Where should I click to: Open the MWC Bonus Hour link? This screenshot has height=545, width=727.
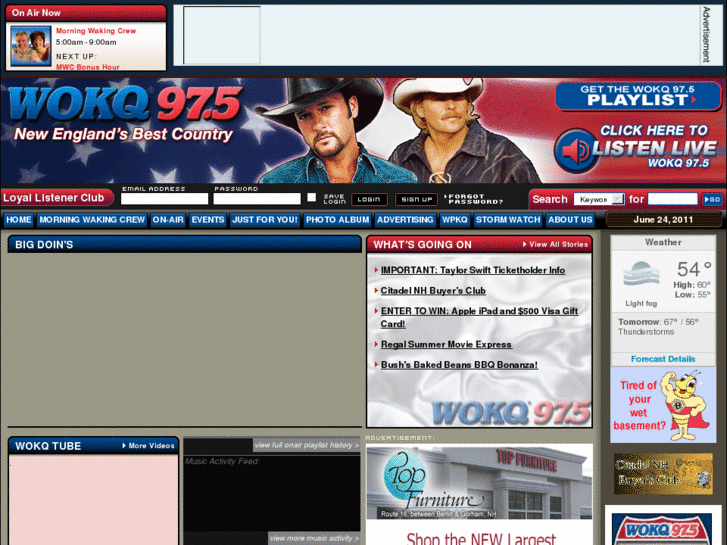[88, 67]
